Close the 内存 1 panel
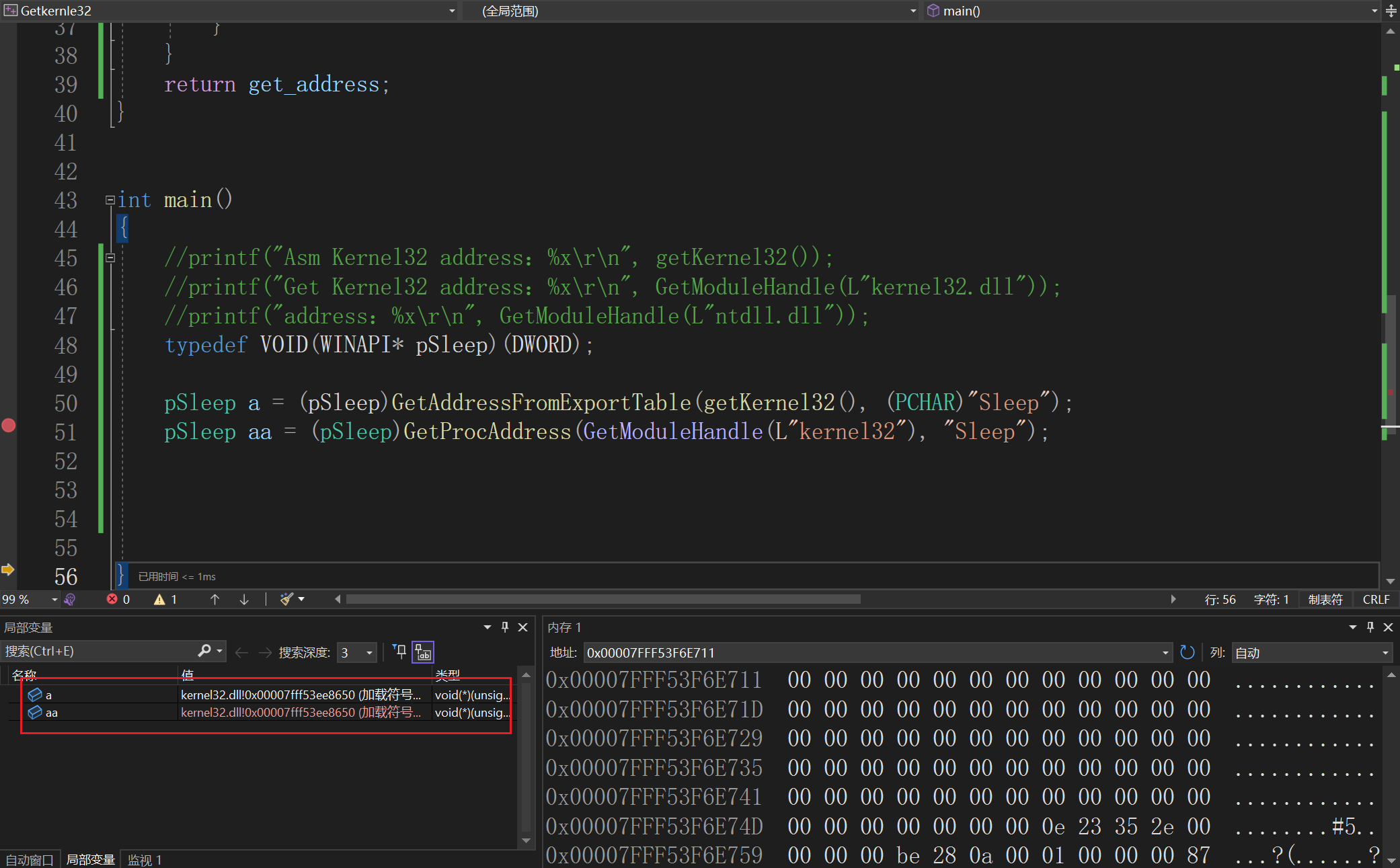Viewport: 1400px width, 868px height. [1388, 627]
